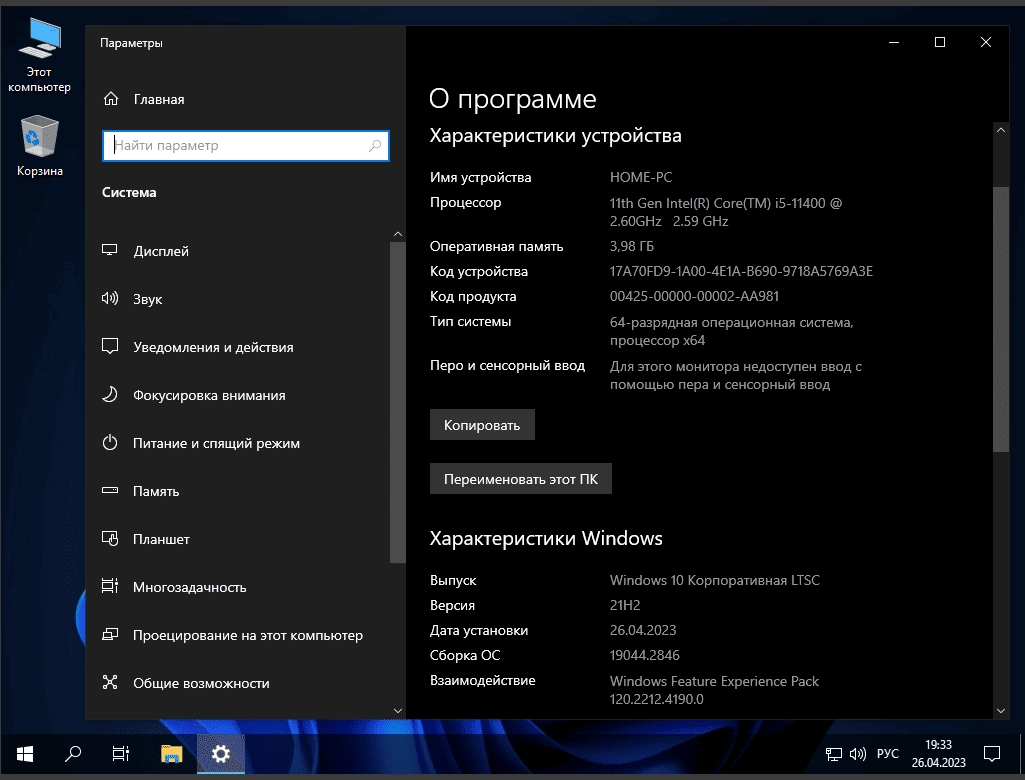Click the volume tray icon
1025x780 pixels.
tap(858, 755)
